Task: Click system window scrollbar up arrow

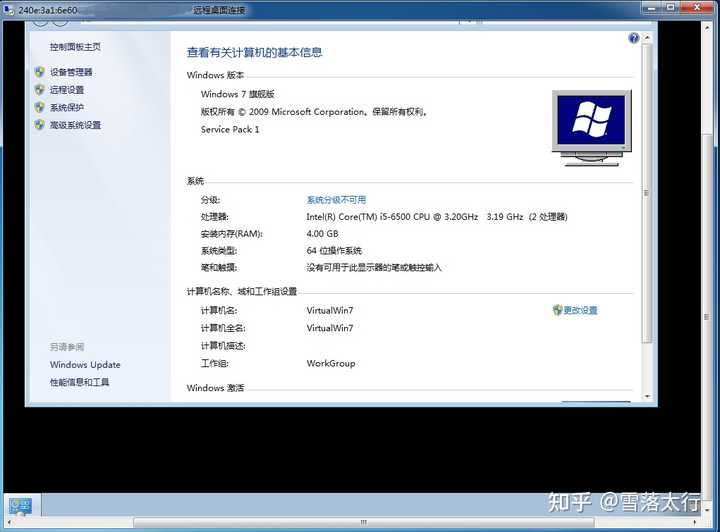Action: 647,38
